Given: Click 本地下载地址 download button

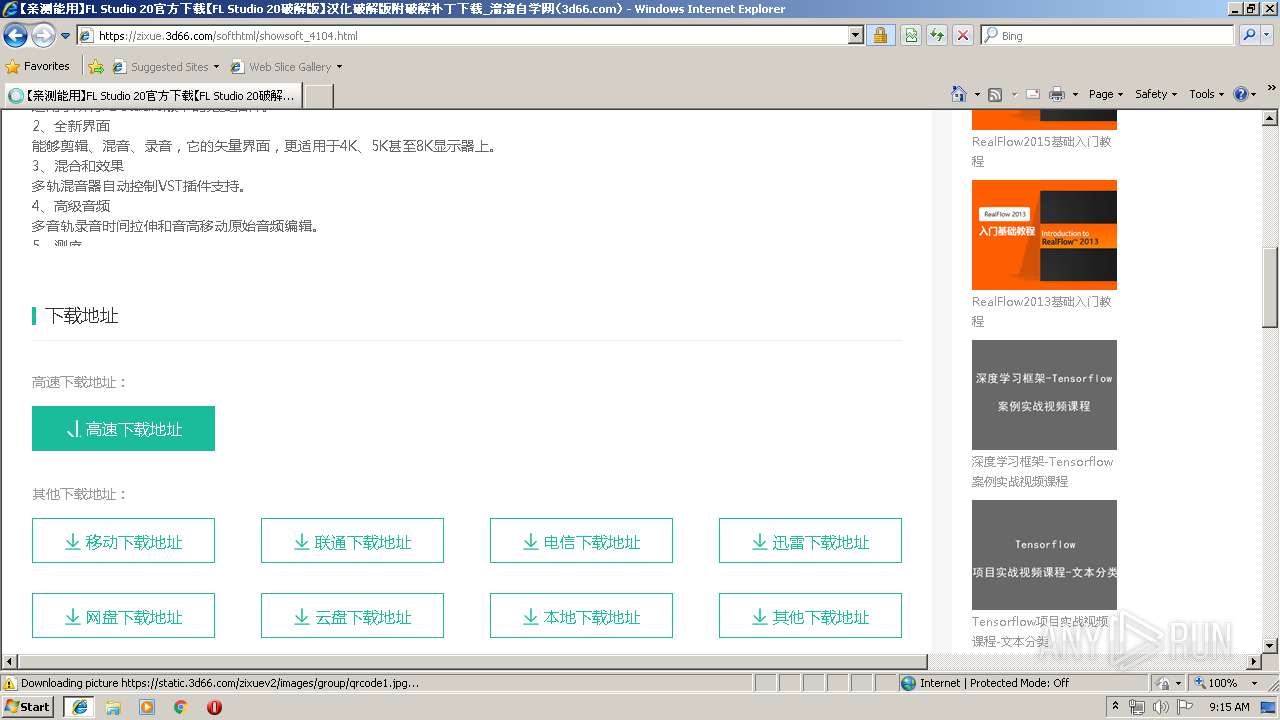Looking at the screenshot, I should [x=581, y=616].
